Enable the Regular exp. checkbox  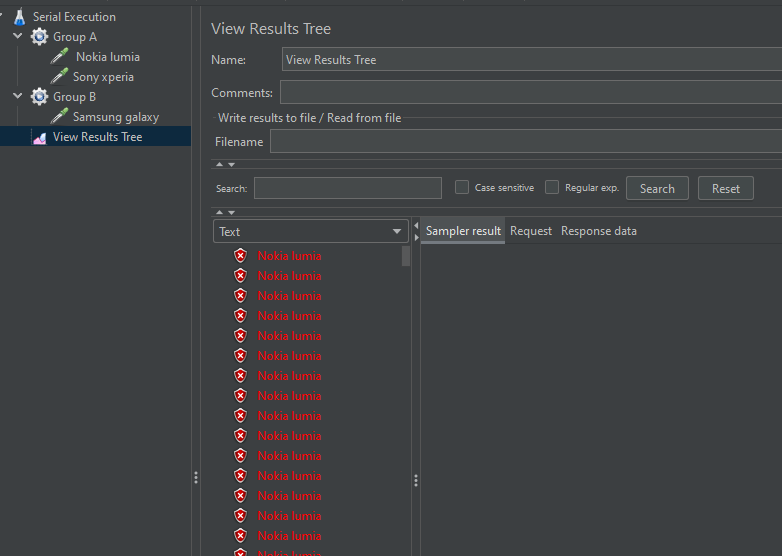tap(552, 187)
